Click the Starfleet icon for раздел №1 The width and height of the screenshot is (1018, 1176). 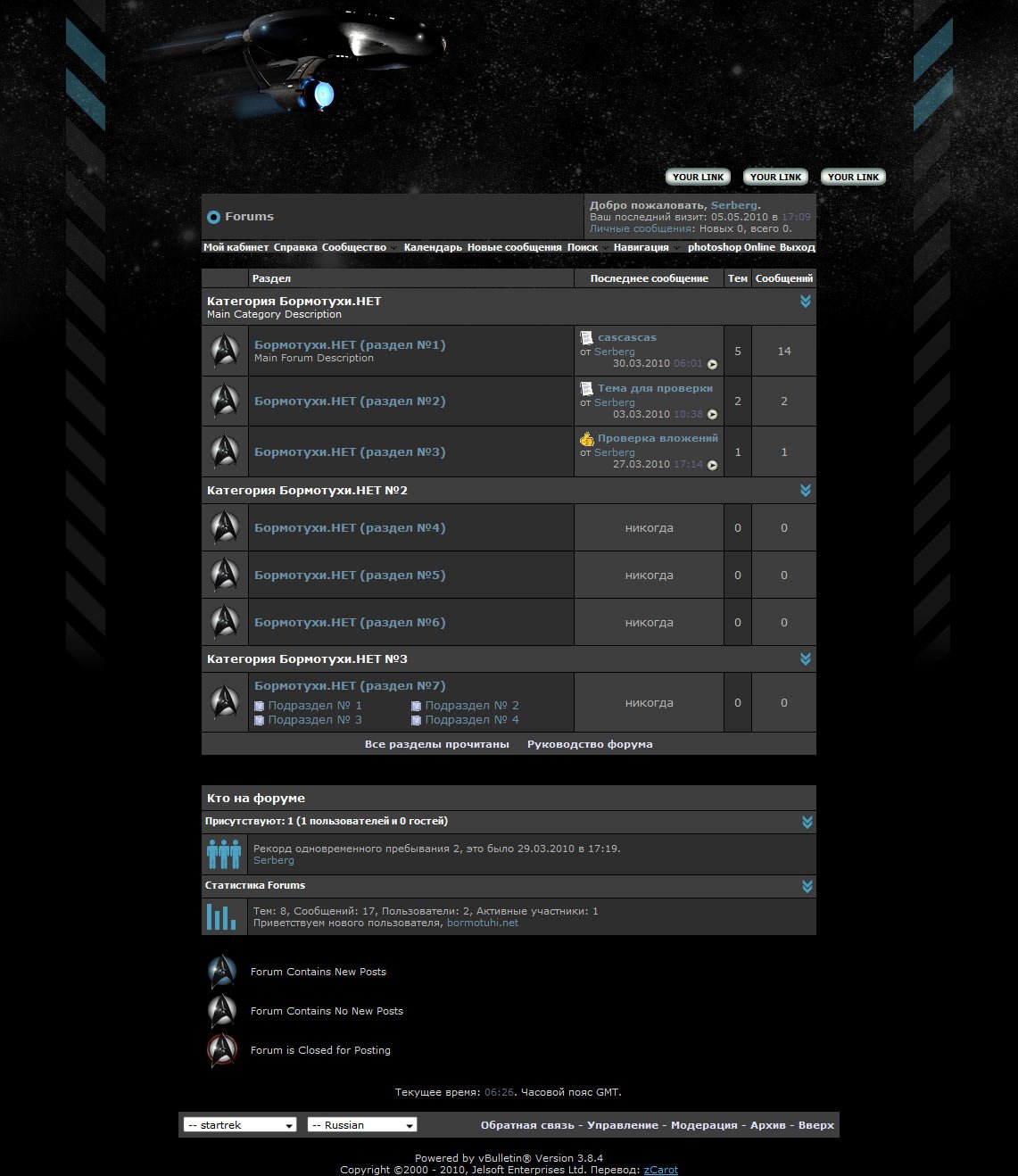(x=225, y=351)
